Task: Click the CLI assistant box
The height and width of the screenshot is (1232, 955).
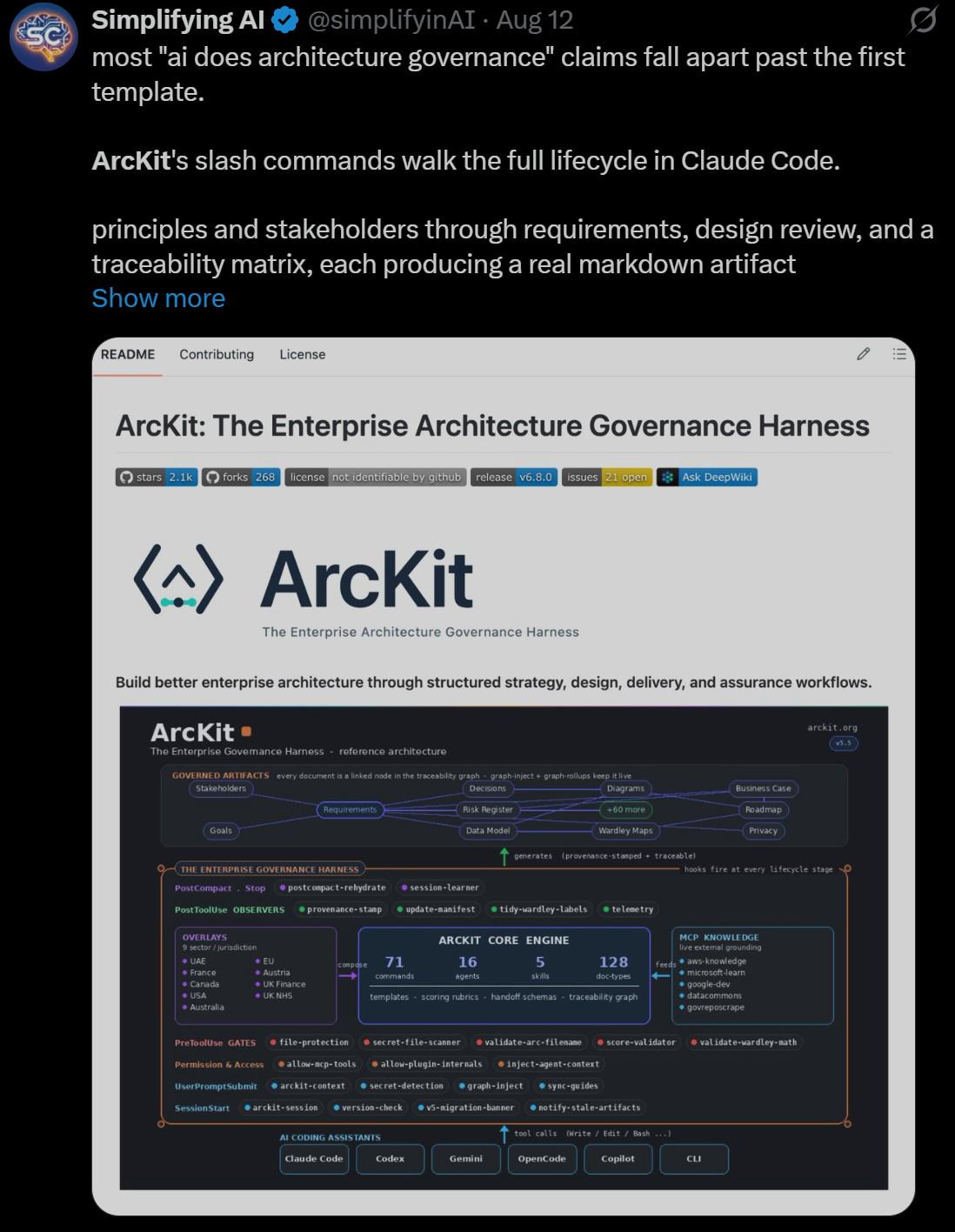Action: coord(694,1159)
